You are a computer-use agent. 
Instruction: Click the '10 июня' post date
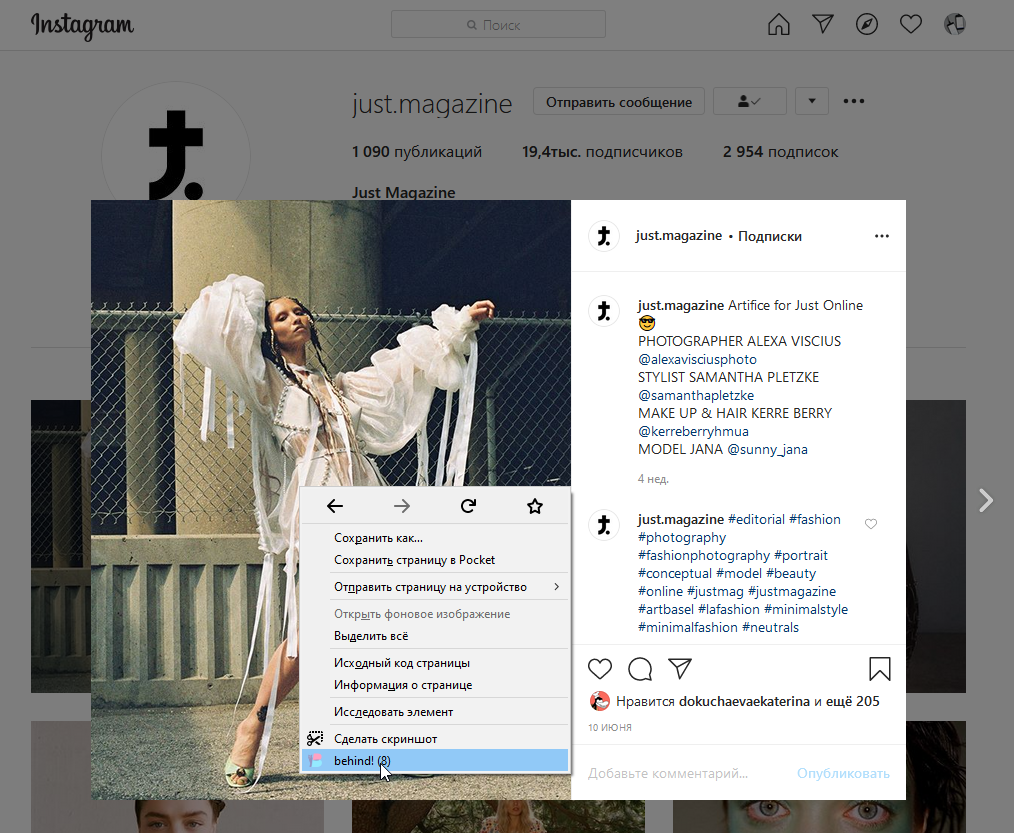point(610,728)
